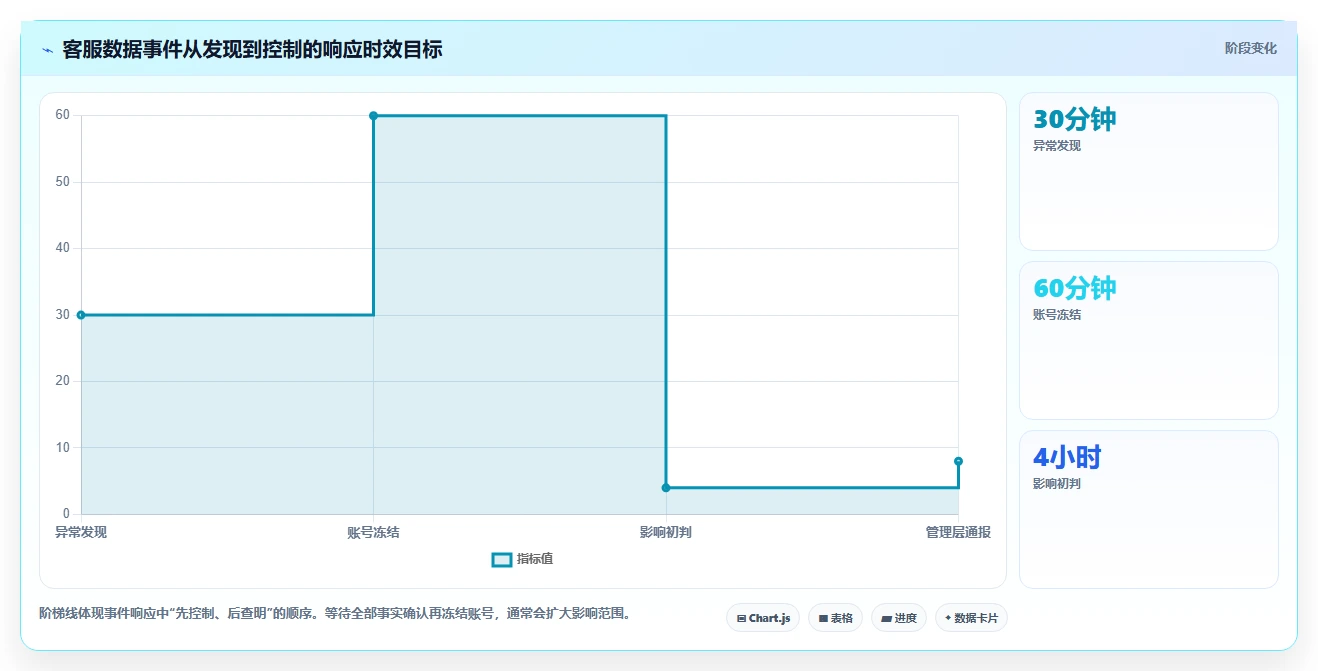Click the 账号冻结 data point at 60

tap(373, 116)
